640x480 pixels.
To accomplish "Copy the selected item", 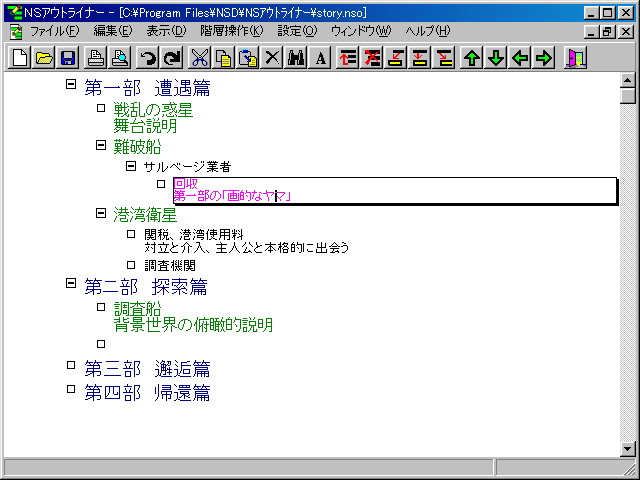I will click(x=223, y=58).
